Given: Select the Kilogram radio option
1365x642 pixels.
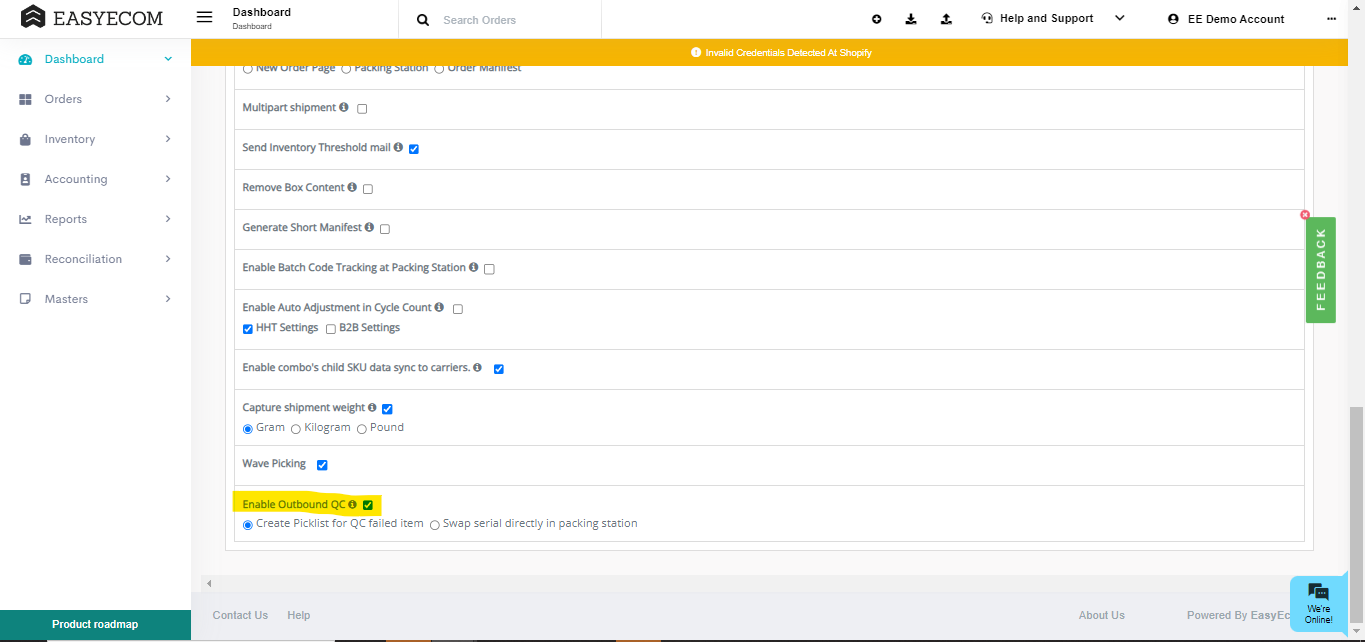Looking at the screenshot, I should 296,429.
